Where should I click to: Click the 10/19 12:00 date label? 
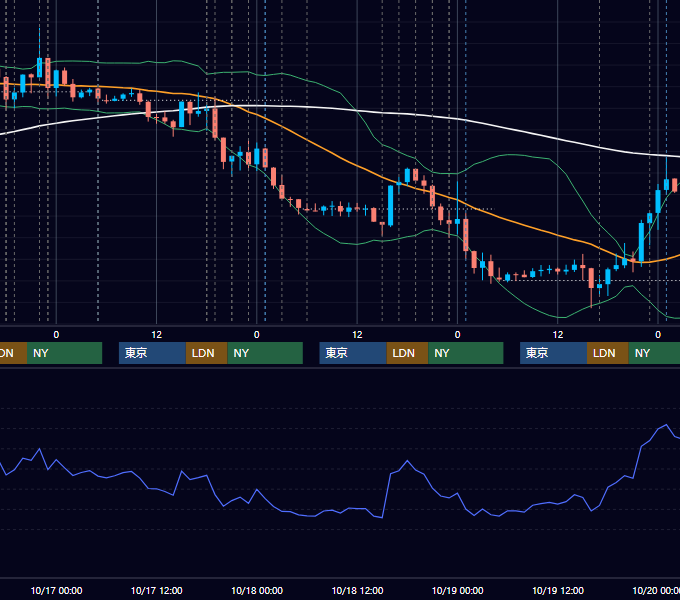pyautogui.click(x=558, y=590)
